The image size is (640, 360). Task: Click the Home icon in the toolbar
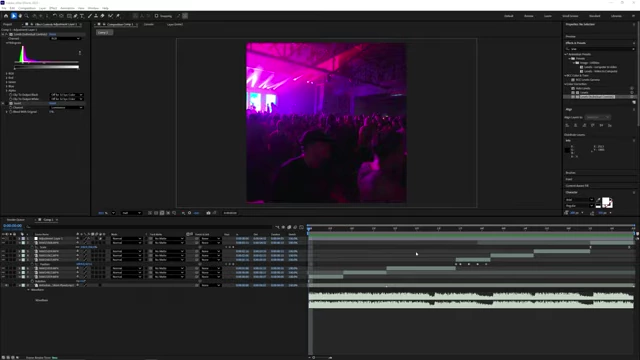tap(6, 16)
